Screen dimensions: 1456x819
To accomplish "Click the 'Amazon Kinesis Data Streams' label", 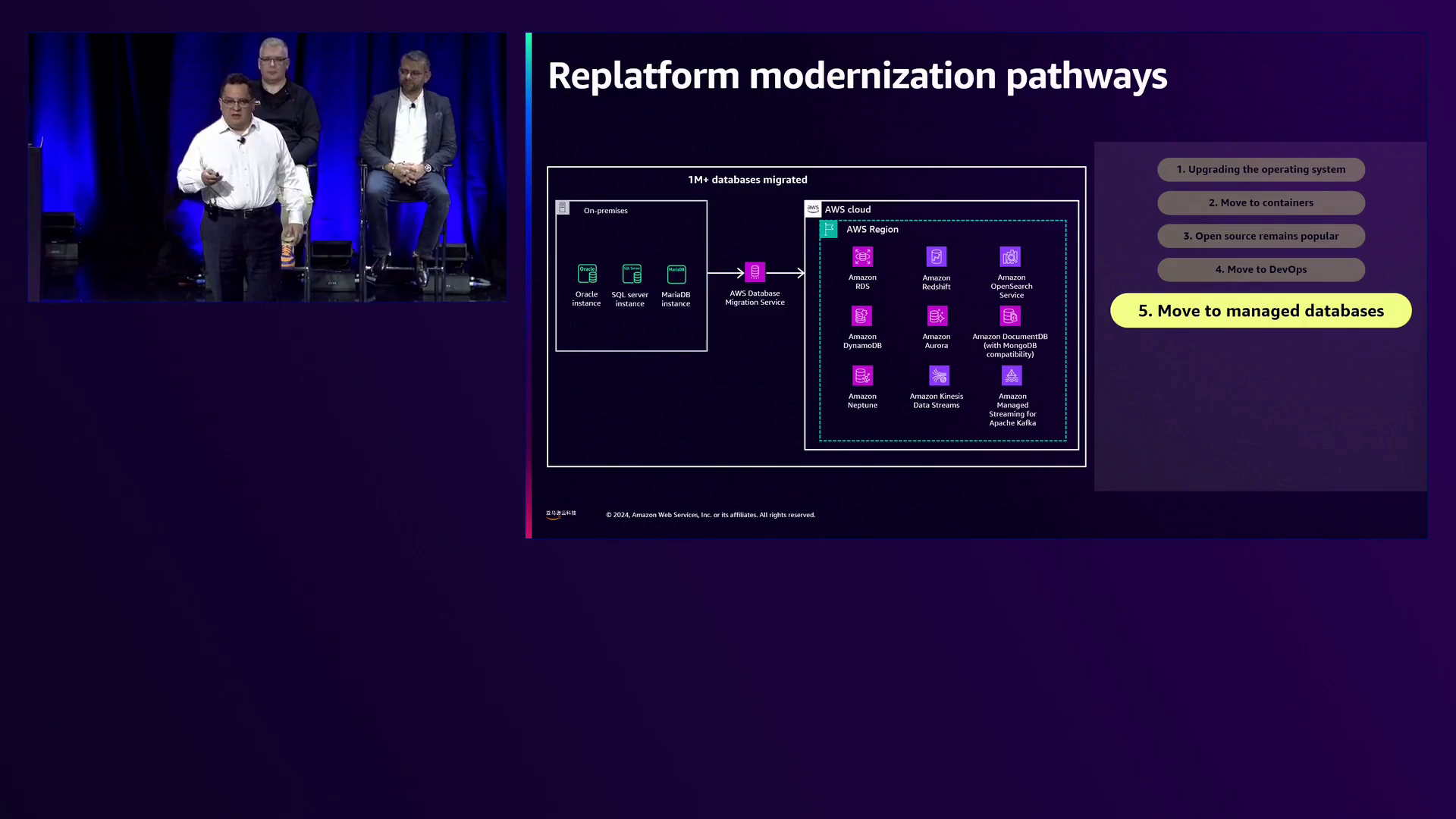I will [937, 401].
